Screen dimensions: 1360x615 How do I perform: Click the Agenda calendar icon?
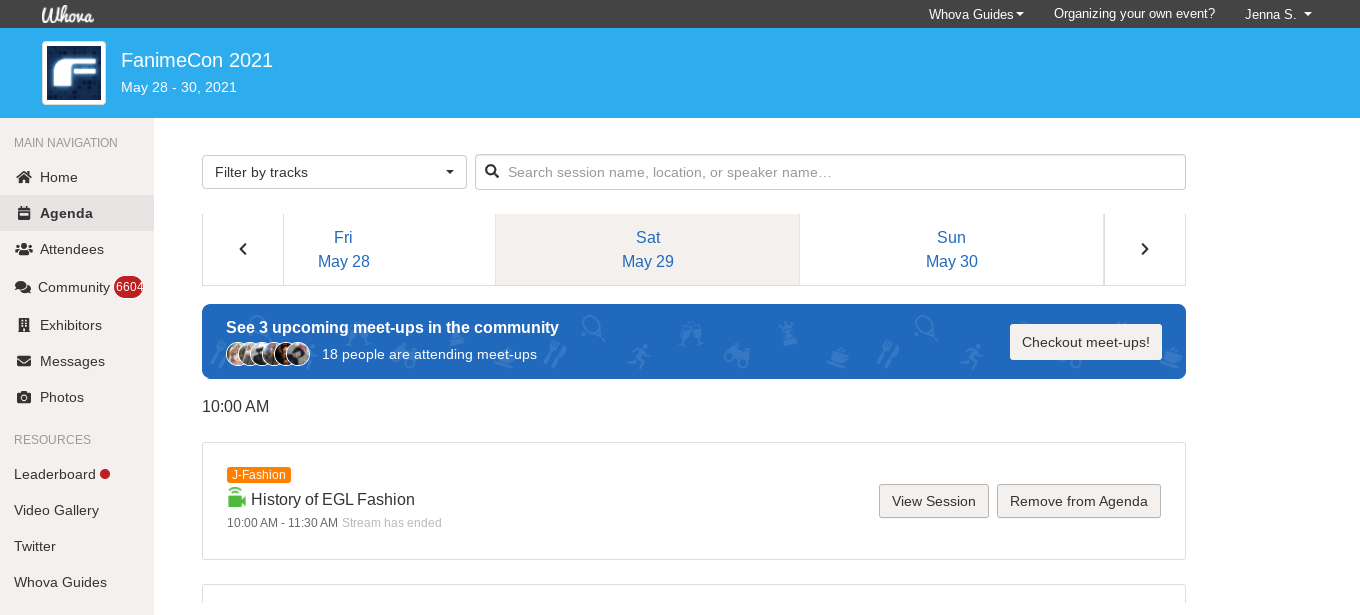coord(24,213)
